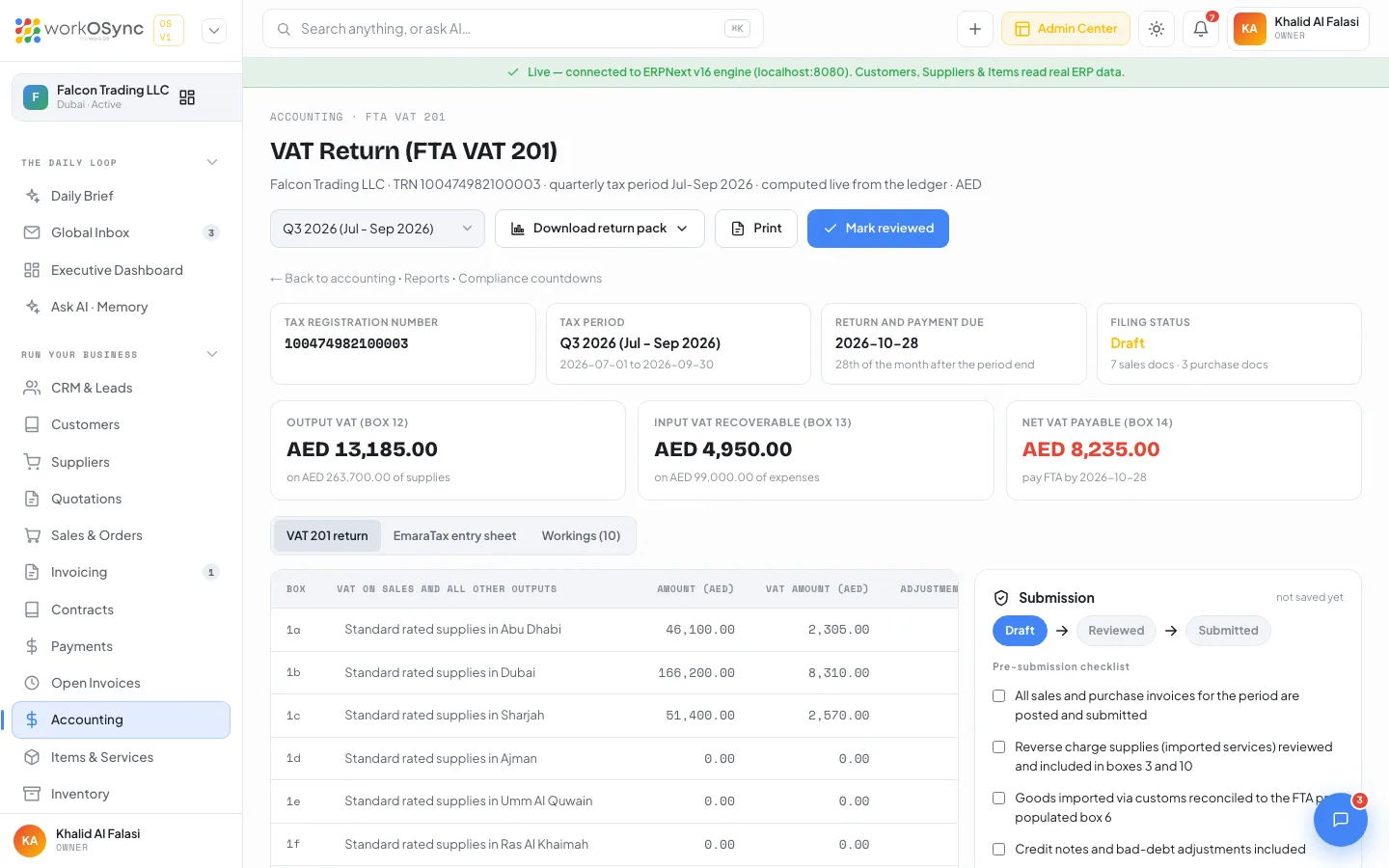
Task: Print the VAT return
Action: tap(756, 229)
